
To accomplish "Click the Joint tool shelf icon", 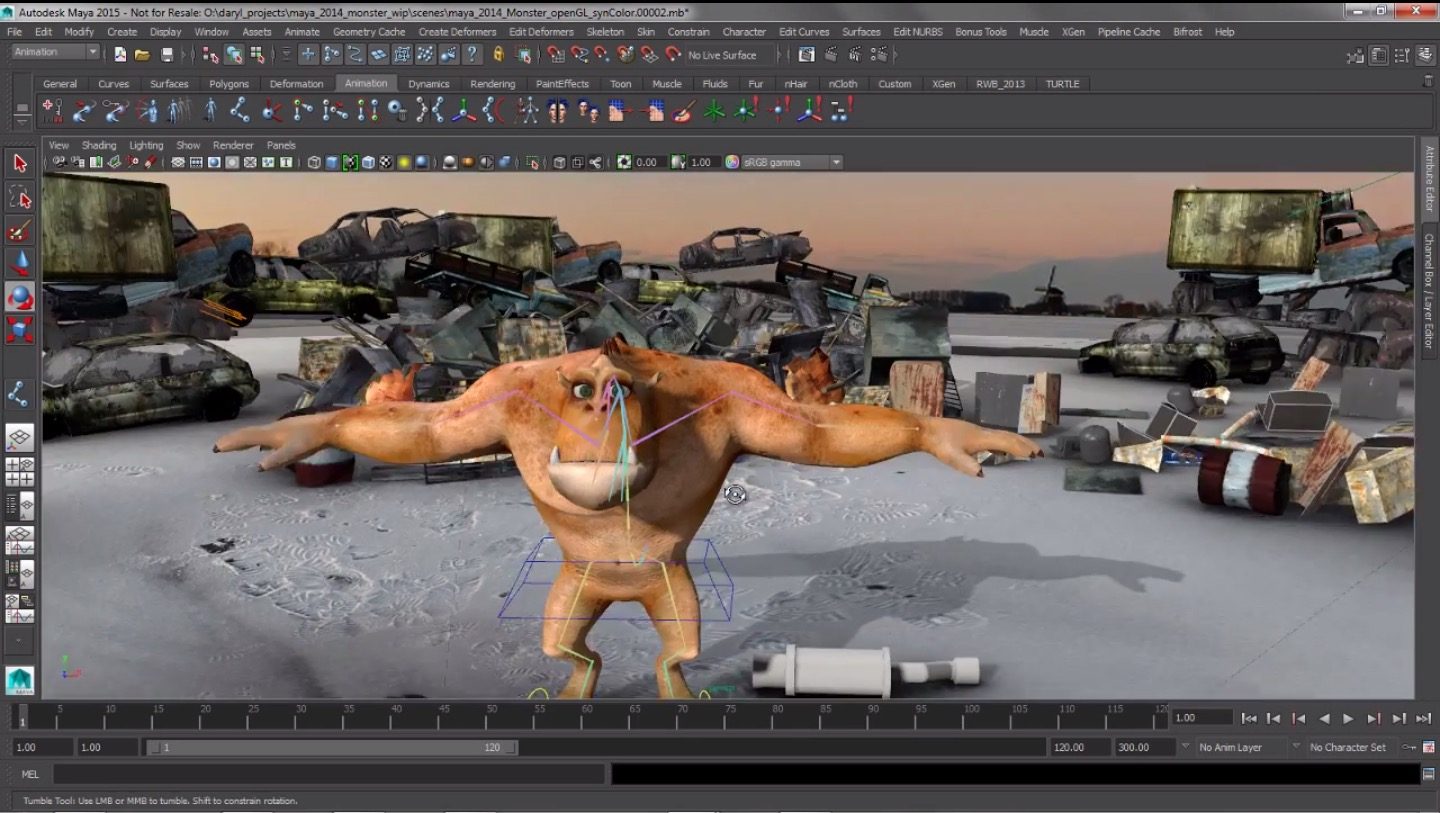I will click(x=240, y=110).
